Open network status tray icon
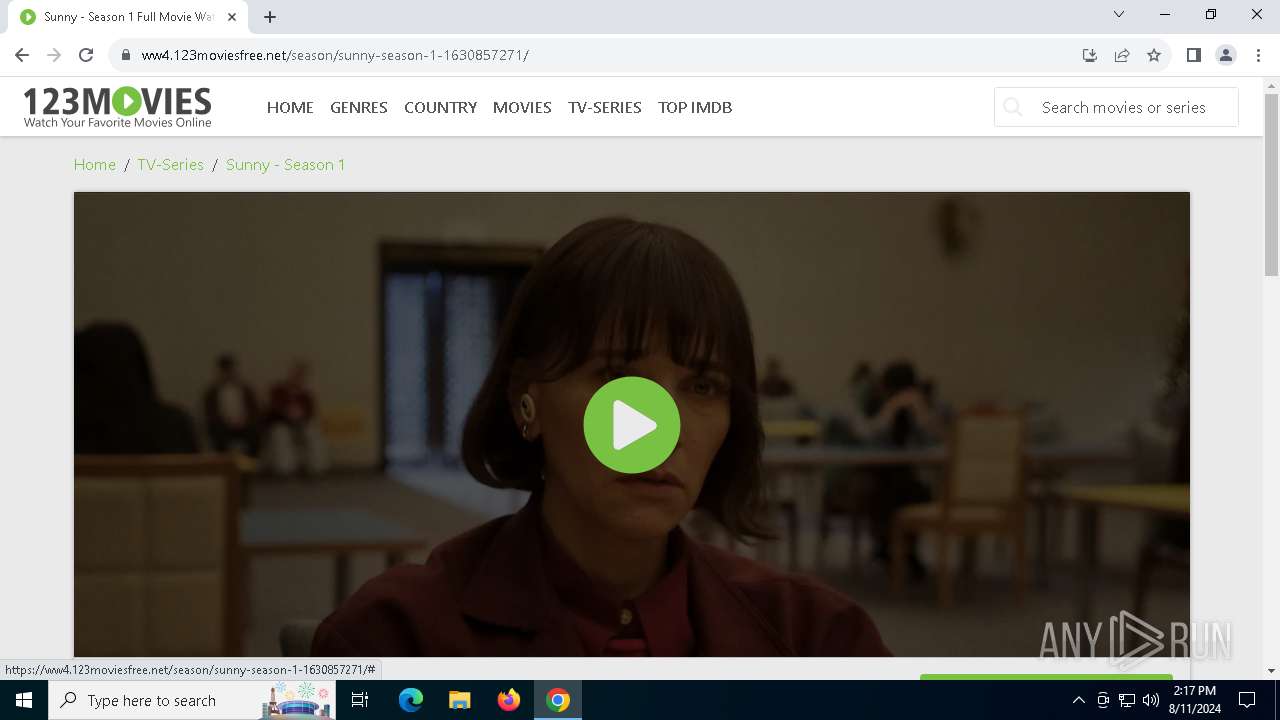 (1127, 700)
